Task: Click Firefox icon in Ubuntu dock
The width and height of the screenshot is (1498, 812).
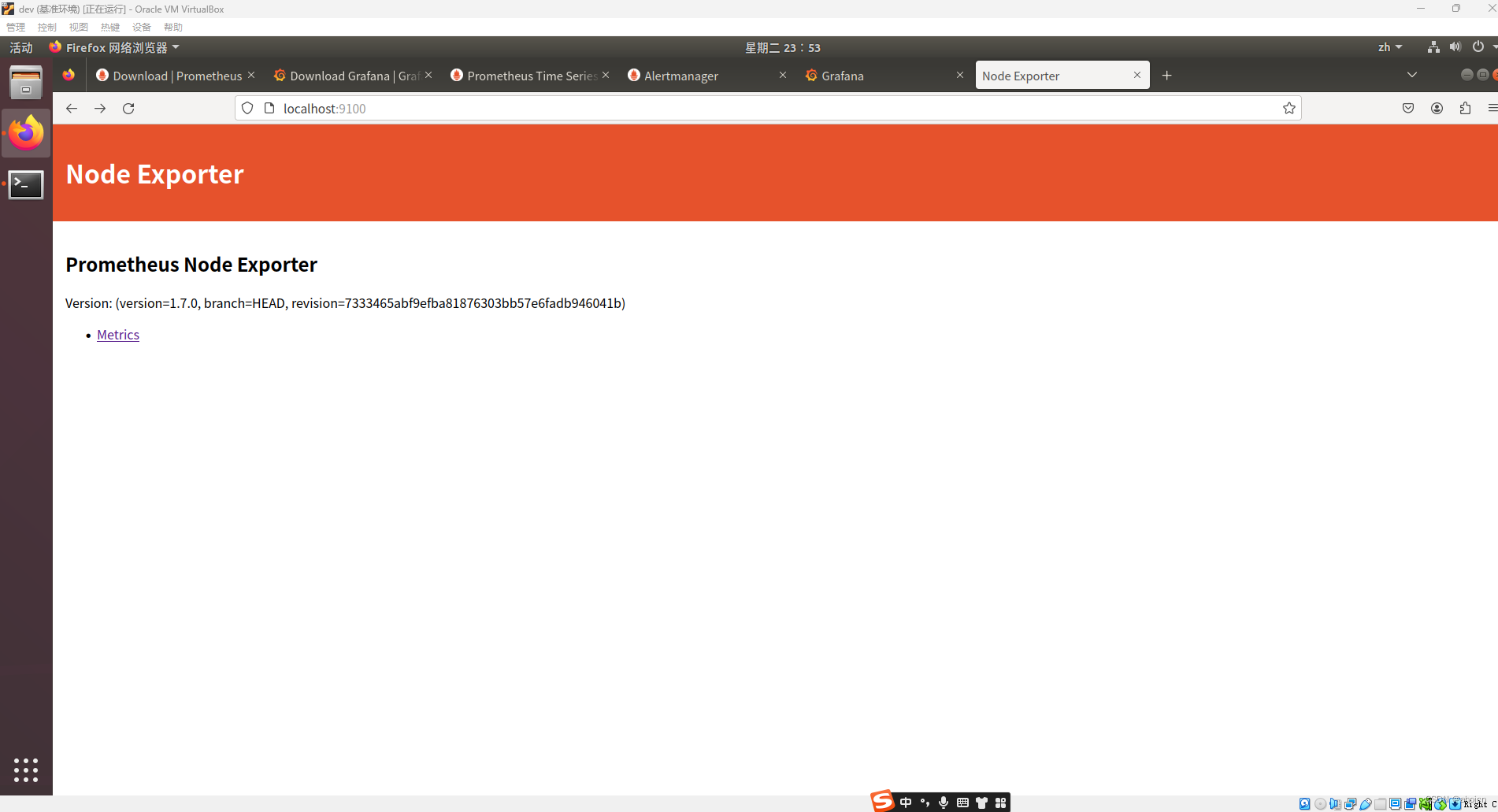Action: pyautogui.click(x=26, y=133)
